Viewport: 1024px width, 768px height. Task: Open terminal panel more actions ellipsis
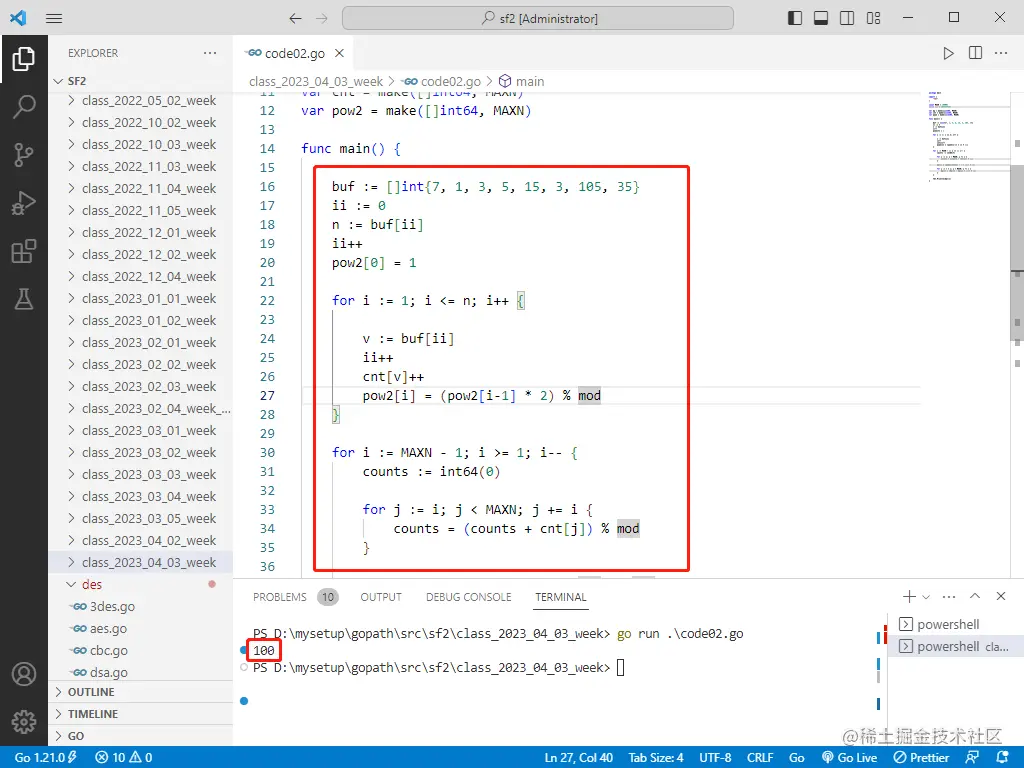[x=949, y=596]
